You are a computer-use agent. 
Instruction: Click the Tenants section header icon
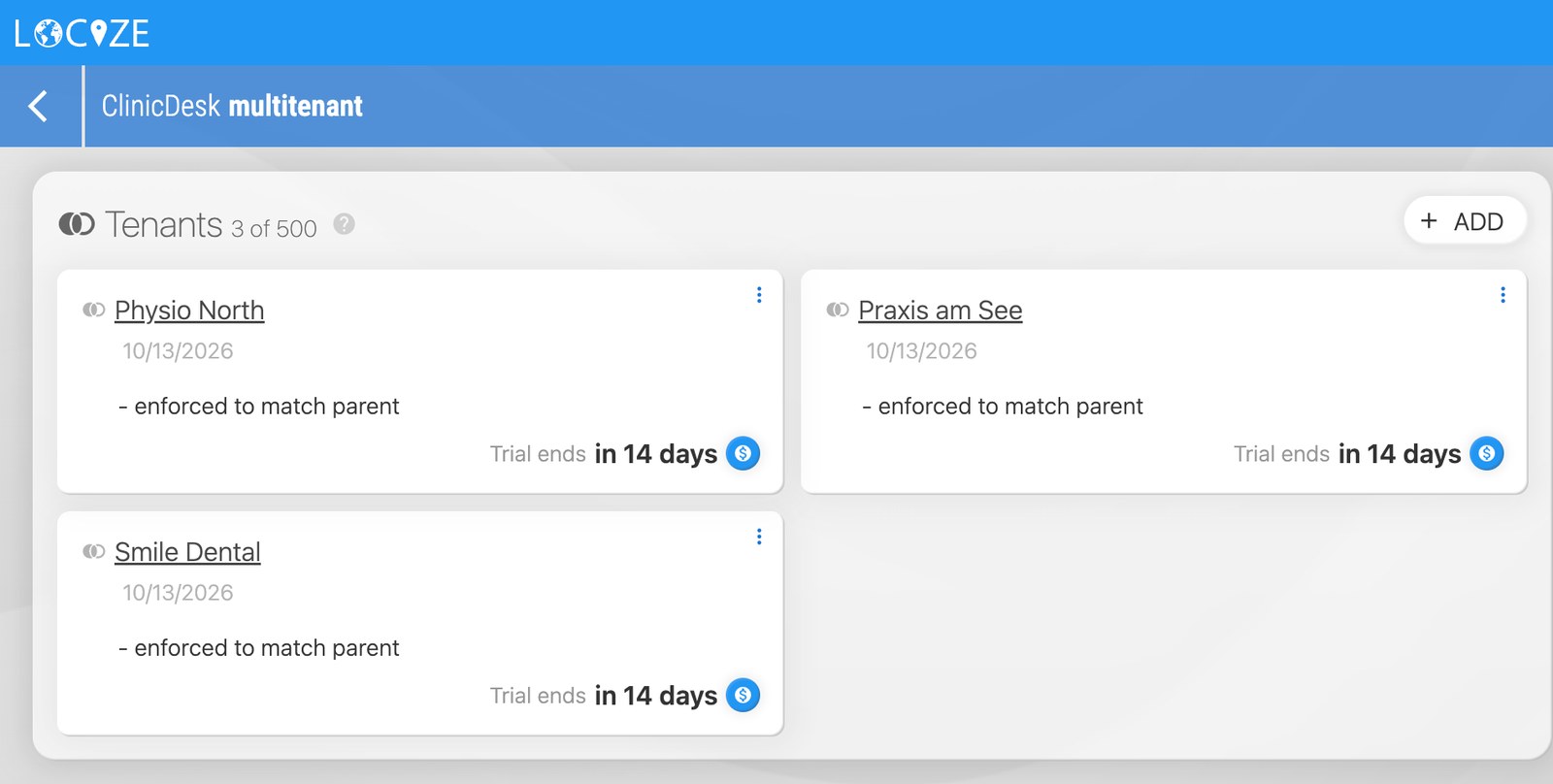tap(77, 224)
